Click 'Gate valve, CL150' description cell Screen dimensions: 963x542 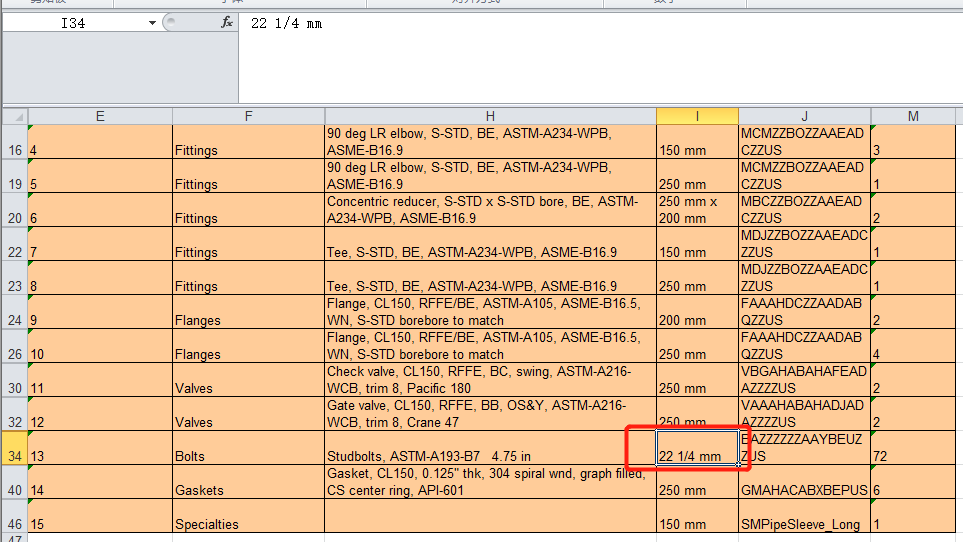point(490,414)
